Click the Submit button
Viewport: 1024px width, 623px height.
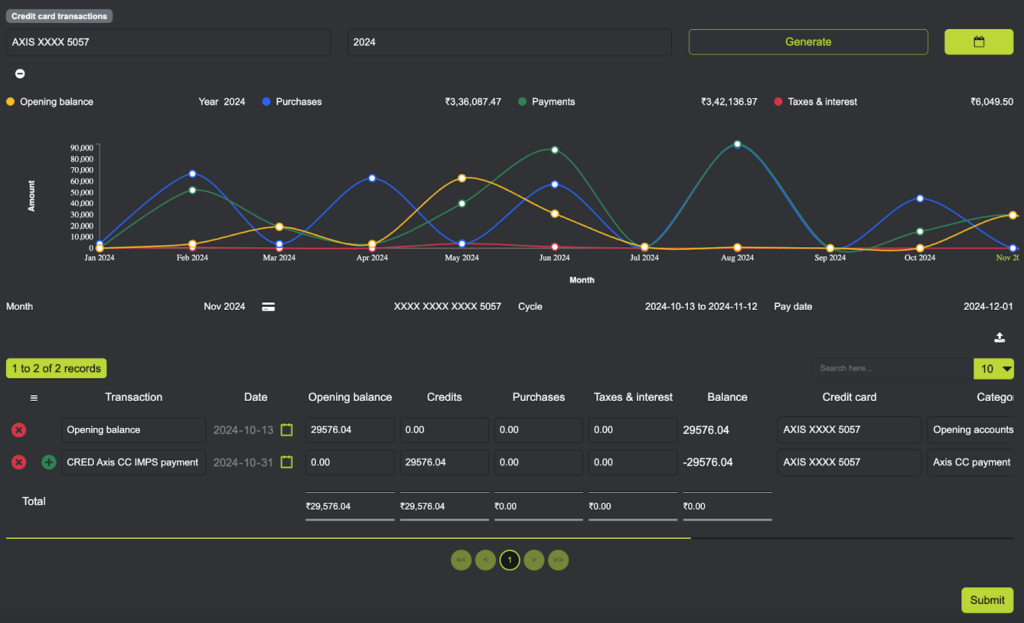tap(987, 600)
